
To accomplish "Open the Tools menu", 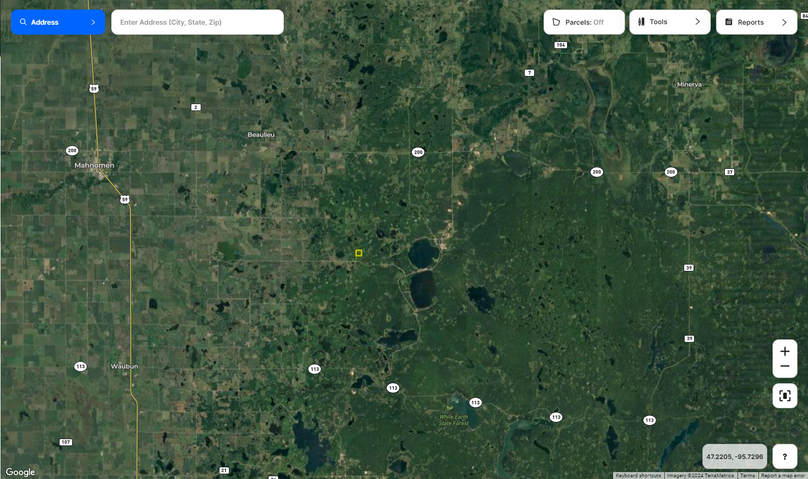I will click(669, 22).
